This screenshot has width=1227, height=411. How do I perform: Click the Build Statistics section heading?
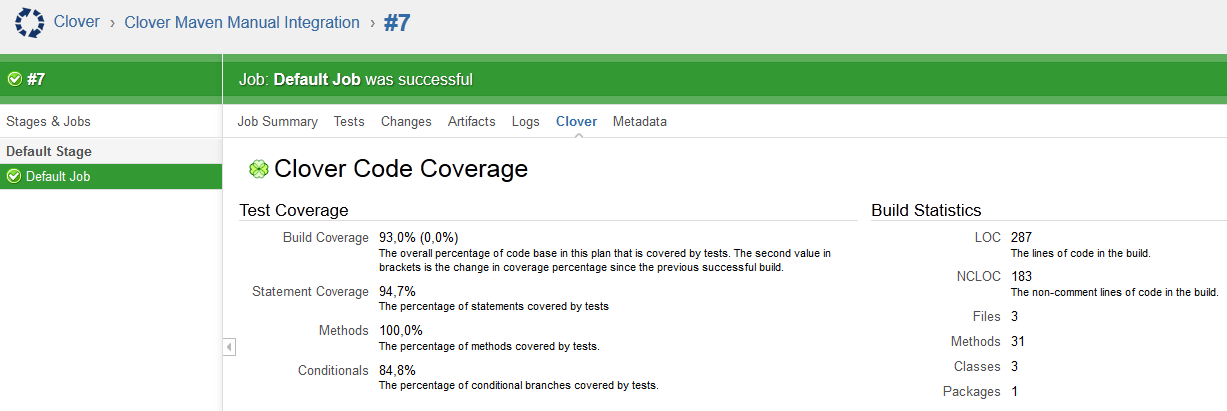coord(926,210)
